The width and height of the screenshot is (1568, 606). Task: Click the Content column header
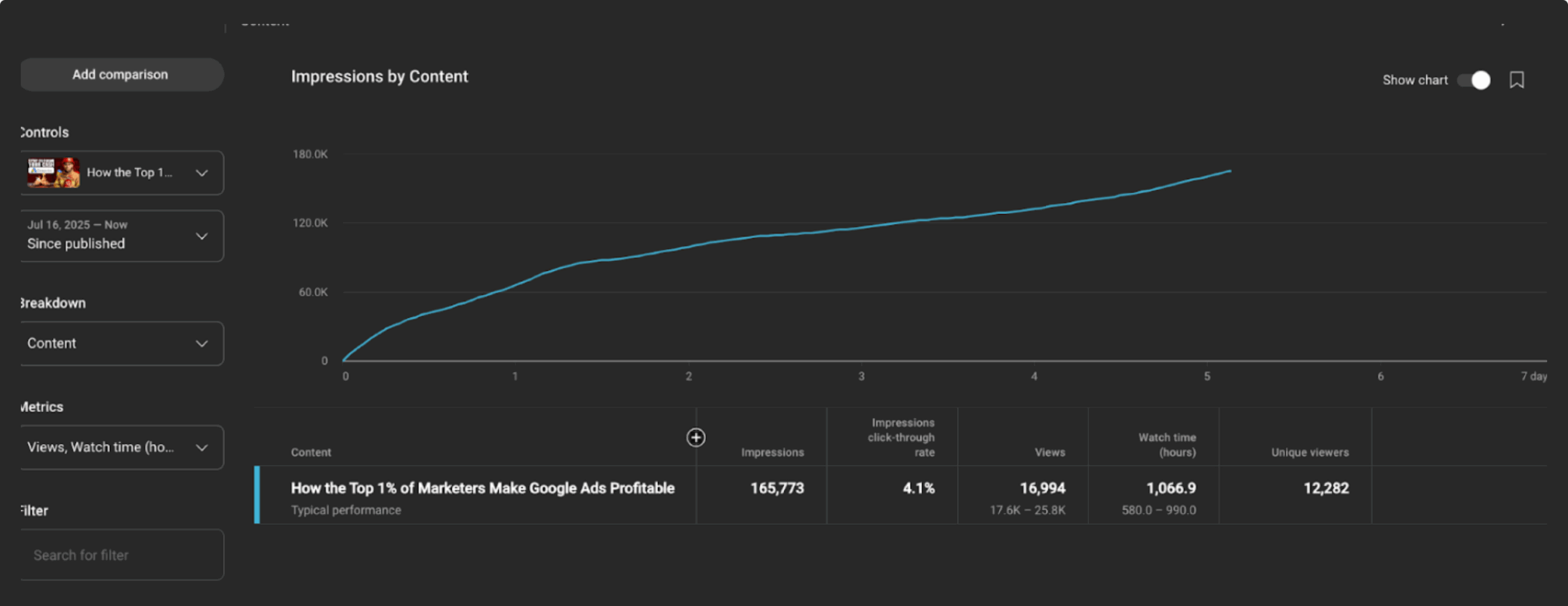[x=311, y=452]
